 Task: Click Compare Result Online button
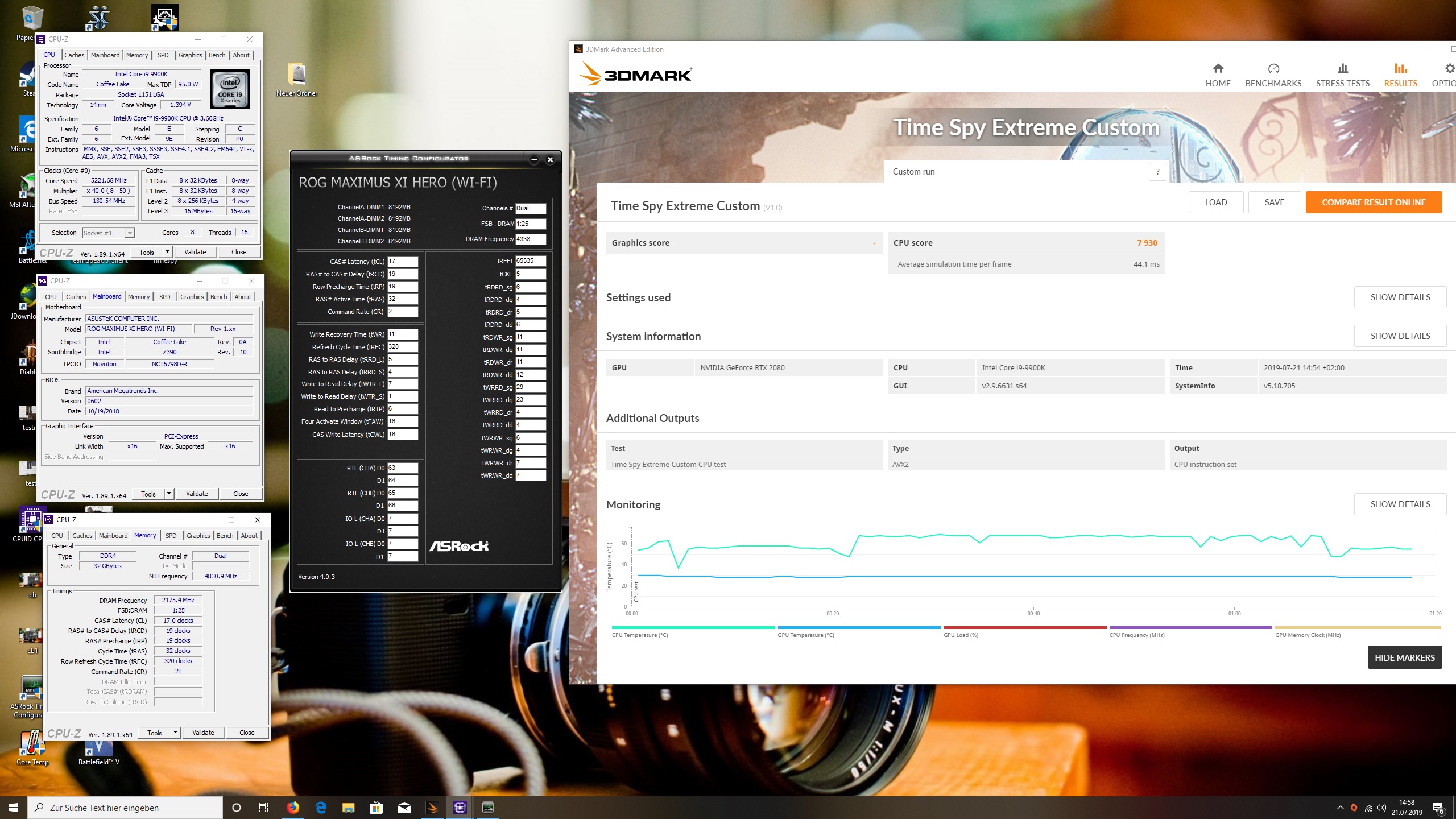click(x=1373, y=202)
